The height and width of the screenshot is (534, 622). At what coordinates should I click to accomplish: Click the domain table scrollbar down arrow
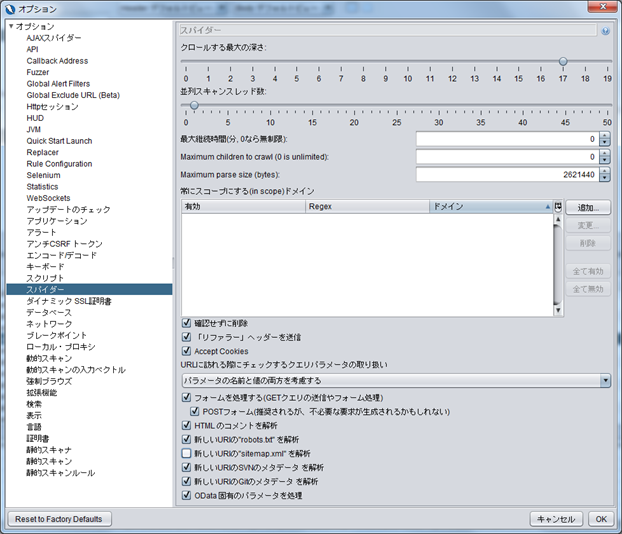tap(558, 310)
